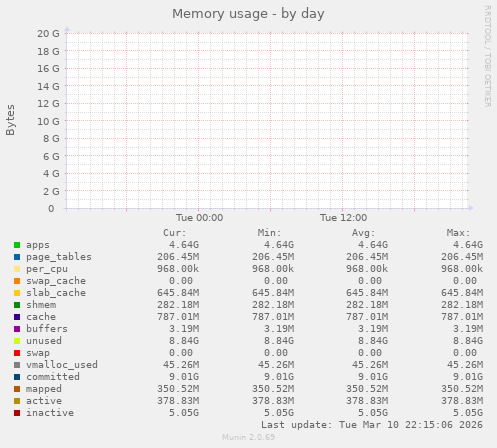Viewport: 497px width, 448px height.
Task: Click the buffers Max value 3.19M
Action: point(468,329)
